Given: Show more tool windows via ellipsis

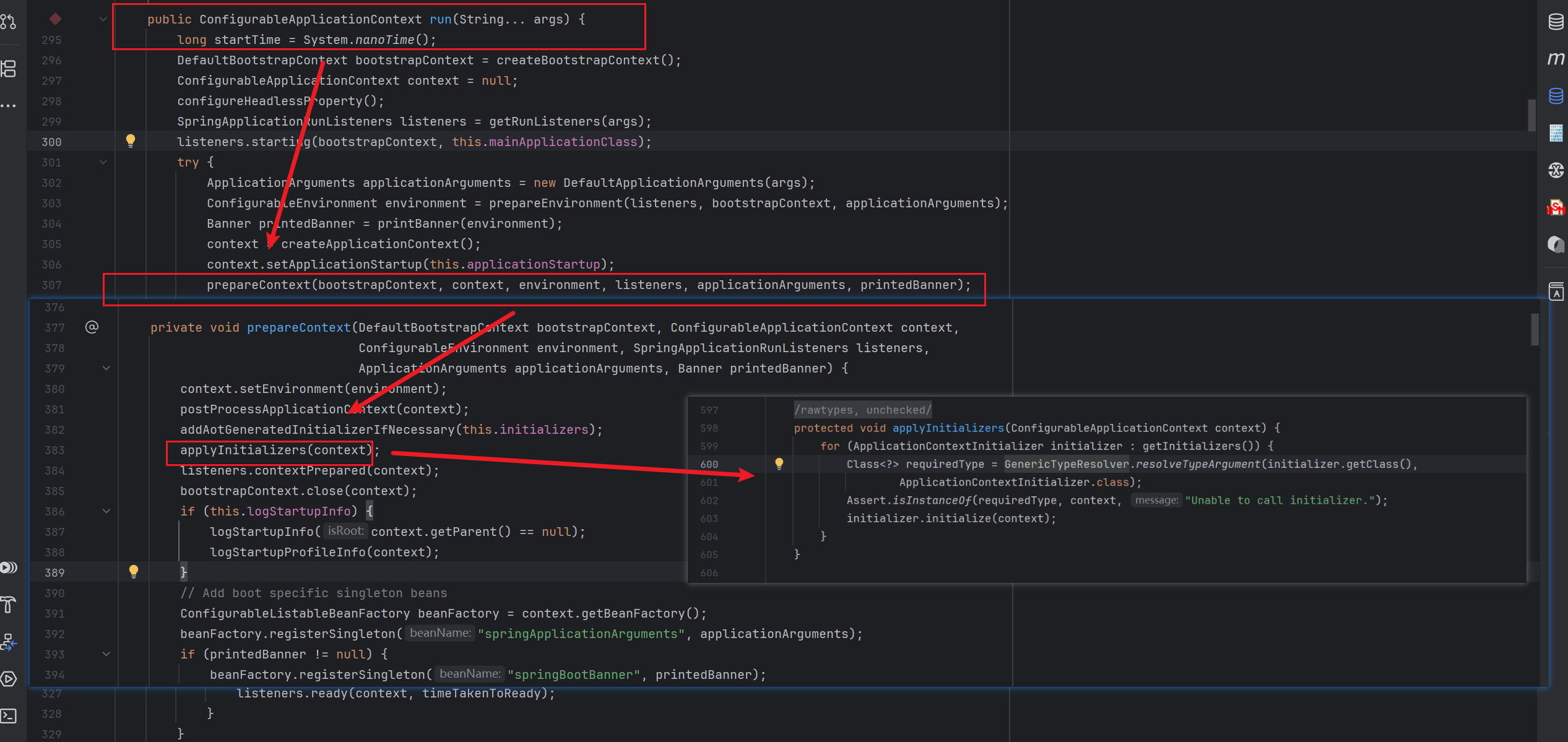Looking at the screenshot, I should (x=8, y=106).
